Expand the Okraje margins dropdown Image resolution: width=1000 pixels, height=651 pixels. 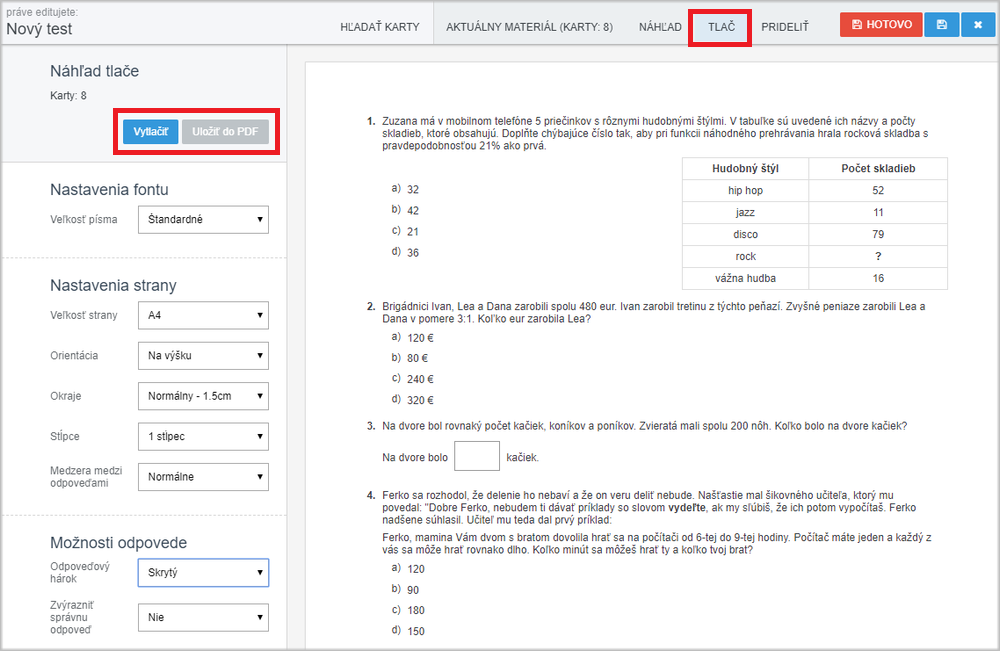[203, 396]
